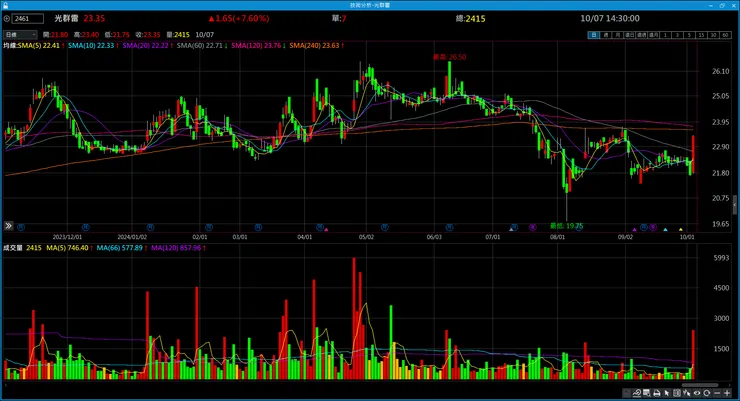Zoom in chart with plus icon
The width and height of the screenshot is (740, 401).
pyautogui.click(x=727, y=393)
